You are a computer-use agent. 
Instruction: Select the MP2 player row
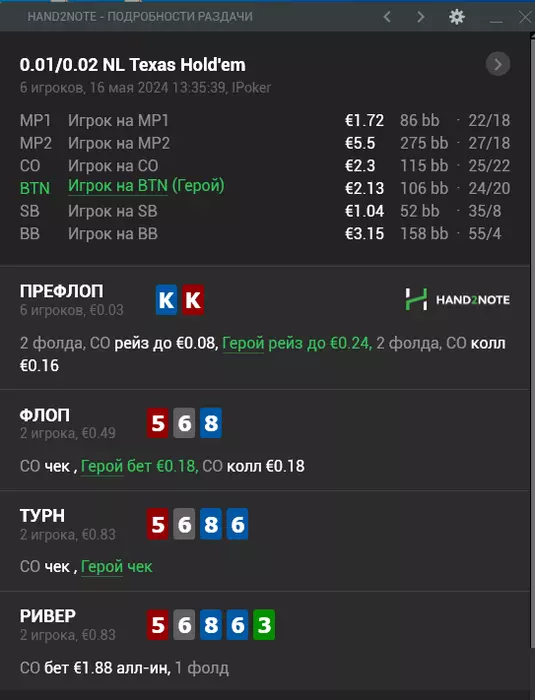[265, 143]
